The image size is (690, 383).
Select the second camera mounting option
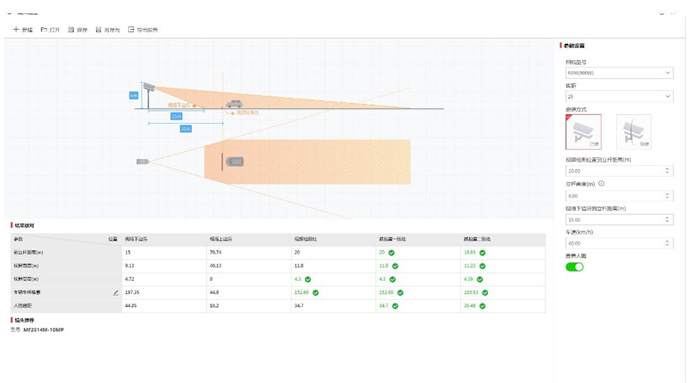(633, 132)
